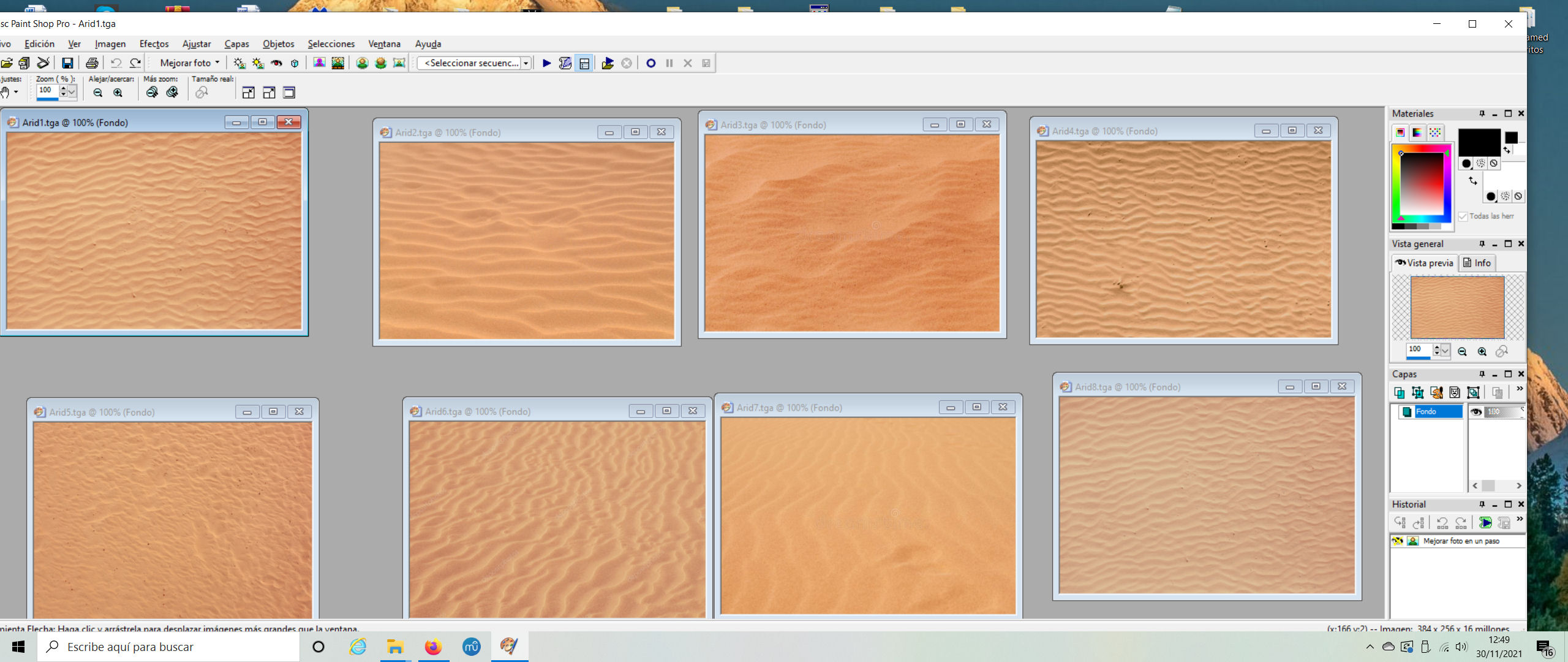The height and width of the screenshot is (662, 1568).
Task: Pick a color in Materiales color picker
Action: point(1421,184)
